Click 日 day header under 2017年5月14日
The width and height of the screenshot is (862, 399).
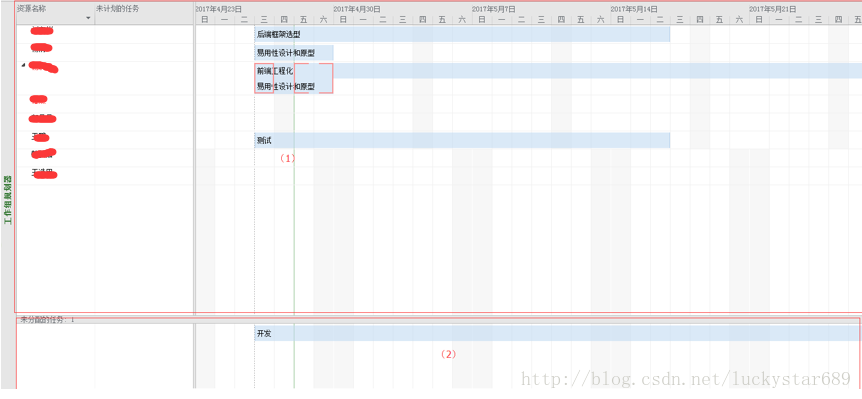click(x=621, y=19)
